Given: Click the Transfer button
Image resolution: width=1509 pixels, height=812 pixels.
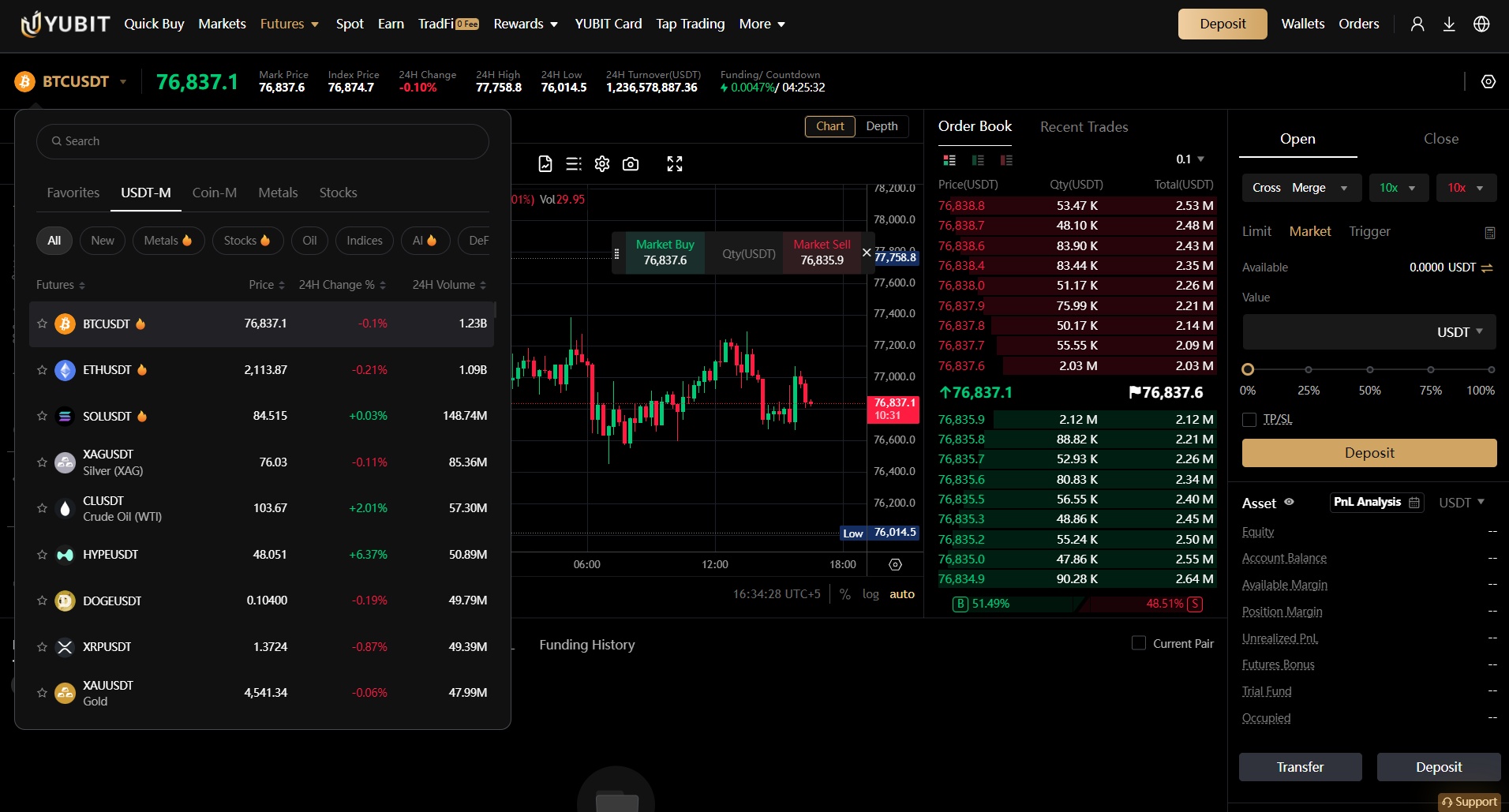Looking at the screenshot, I should click(1301, 767).
